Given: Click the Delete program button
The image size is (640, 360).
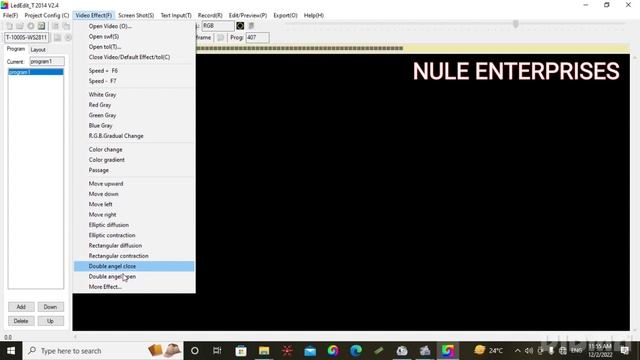Looking at the screenshot, I should 21,321.
